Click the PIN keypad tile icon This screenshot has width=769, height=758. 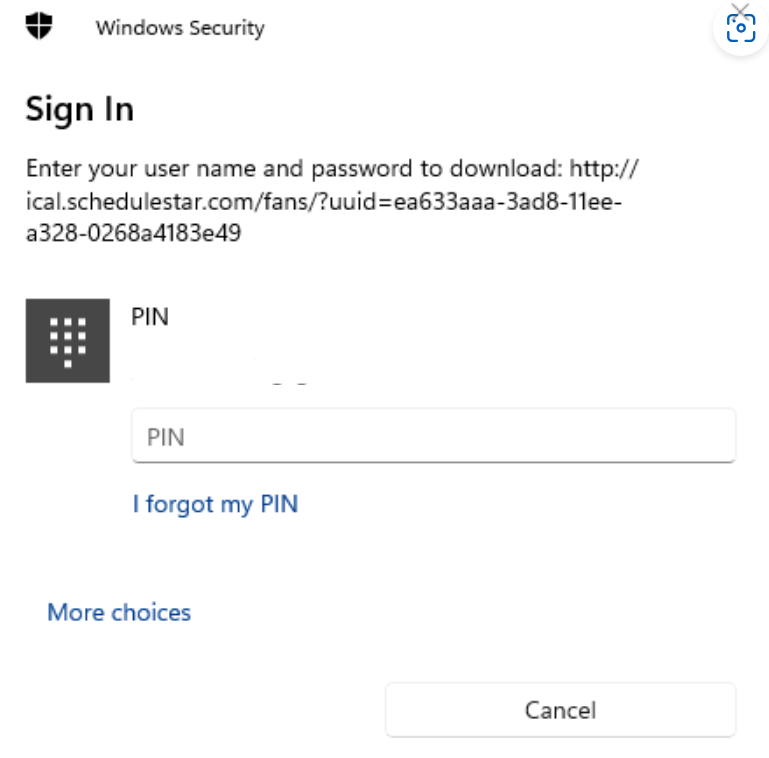[x=68, y=341]
